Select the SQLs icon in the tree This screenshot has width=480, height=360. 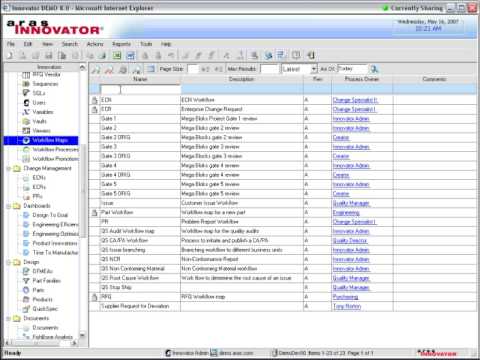coord(26,93)
